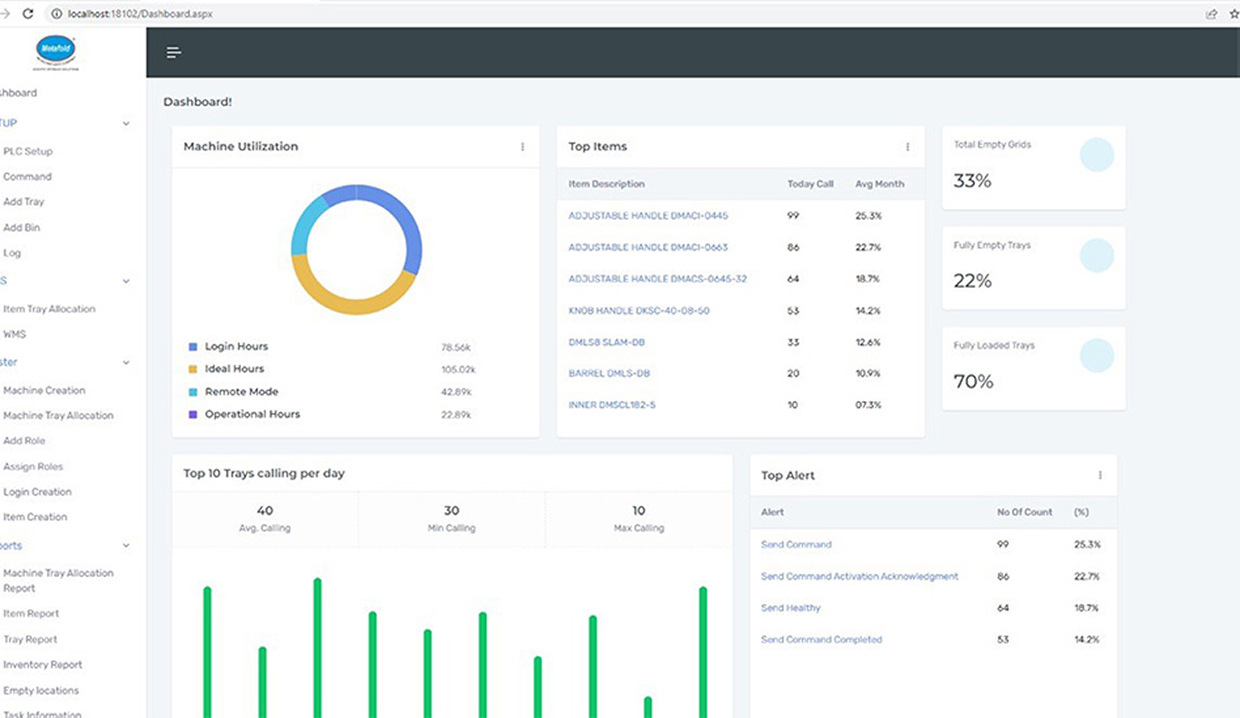Select Machine Creation menu item

click(x=44, y=391)
